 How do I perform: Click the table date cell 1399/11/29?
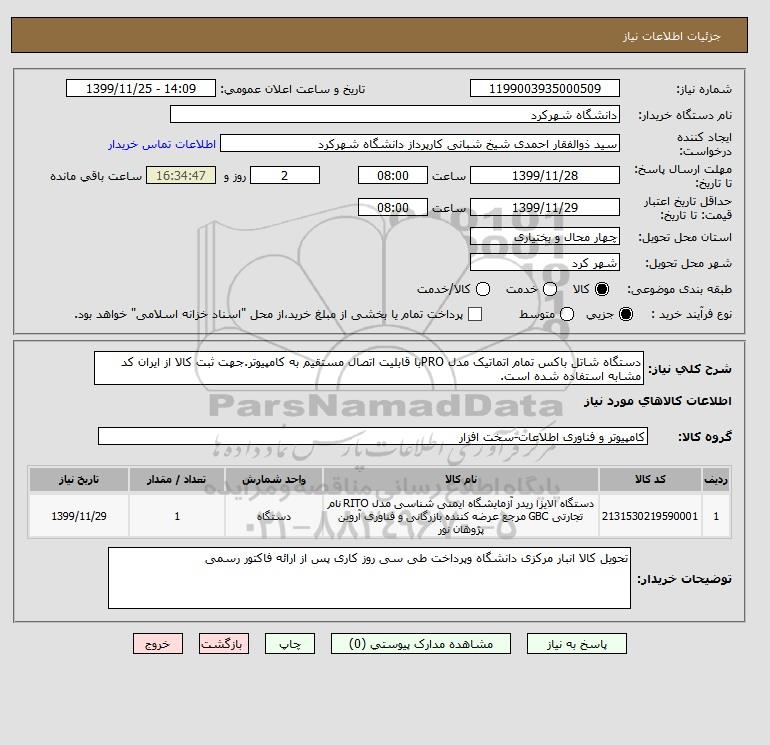click(x=79, y=516)
